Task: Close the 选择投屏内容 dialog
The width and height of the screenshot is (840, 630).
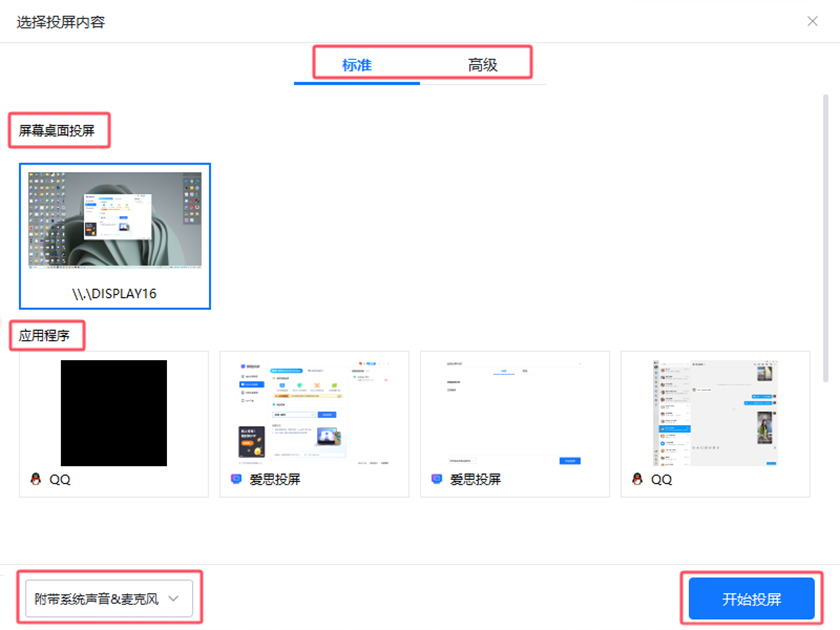Action: click(x=812, y=21)
